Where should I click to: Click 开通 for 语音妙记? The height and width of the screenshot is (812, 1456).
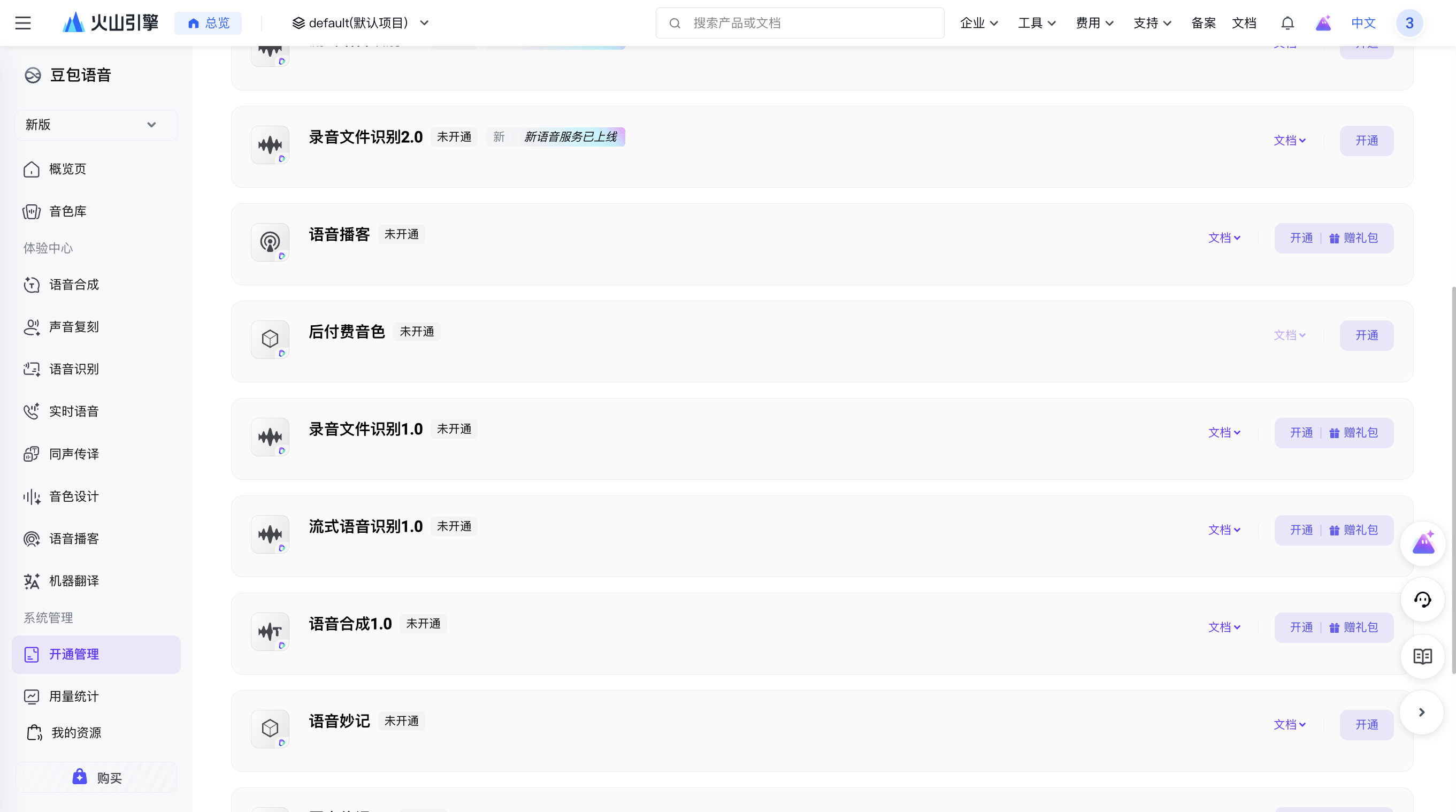pyautogui.click(x=1367, y=725)
